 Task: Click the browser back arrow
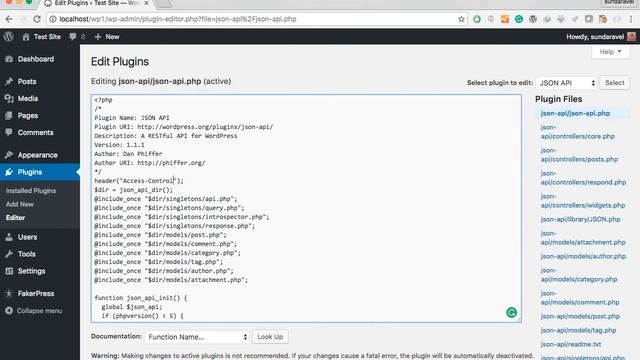pos(9,19)
